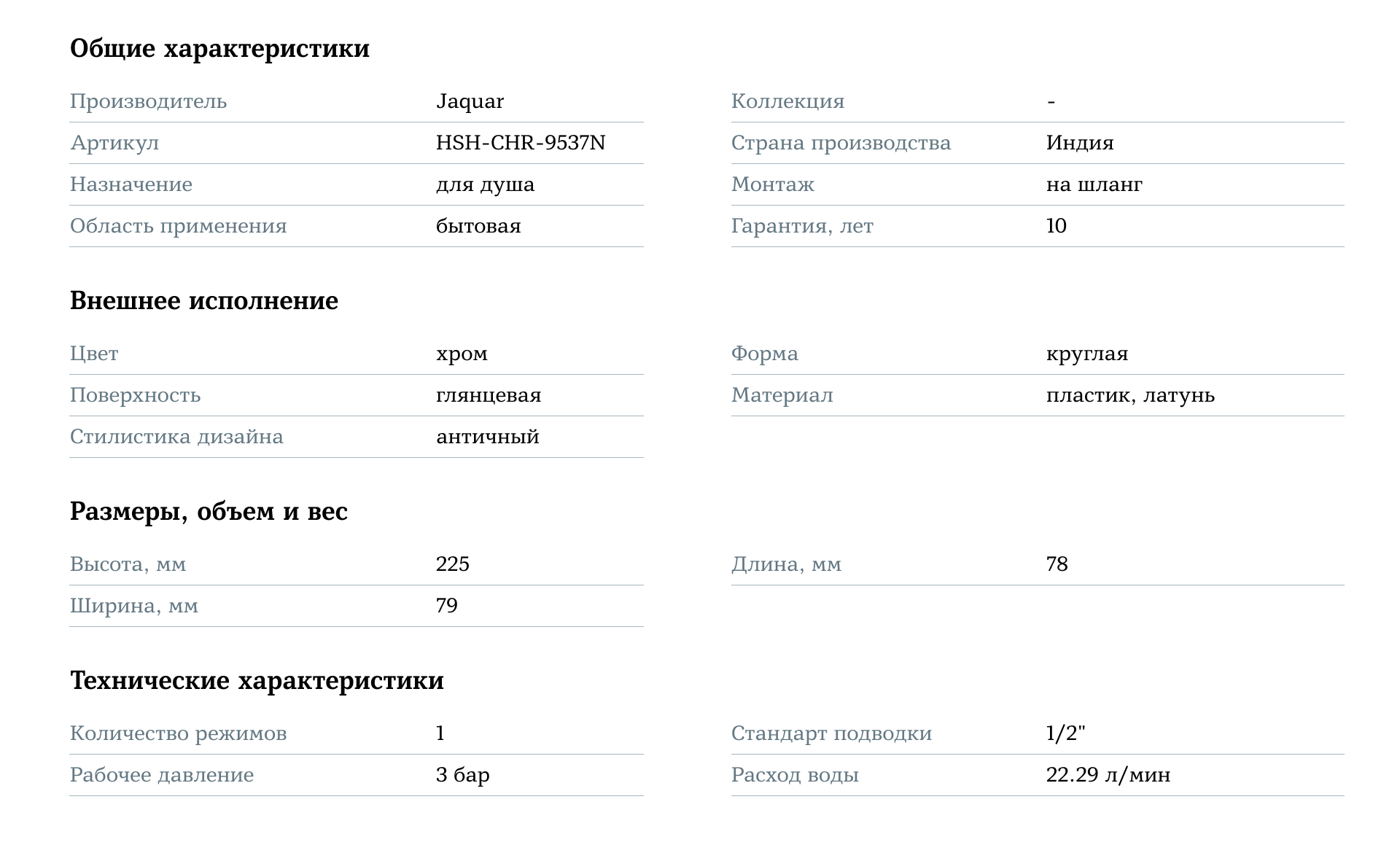
Task: Click the 'глянцевая' surface value
Action: point(489,395)
